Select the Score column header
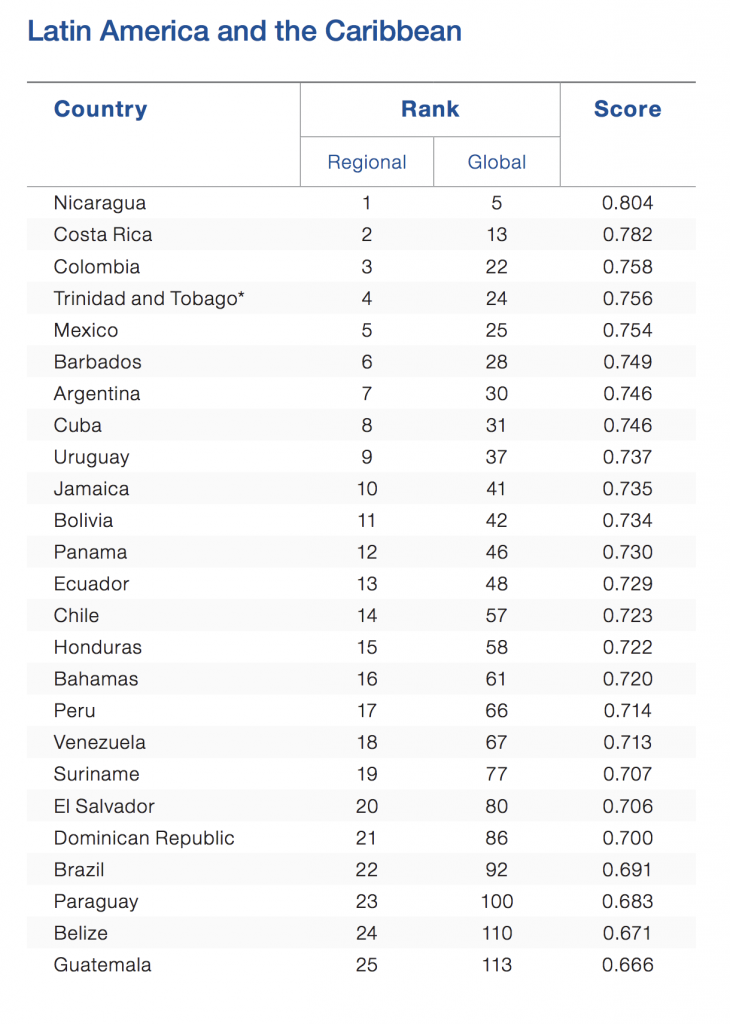 tap(627, 110)
